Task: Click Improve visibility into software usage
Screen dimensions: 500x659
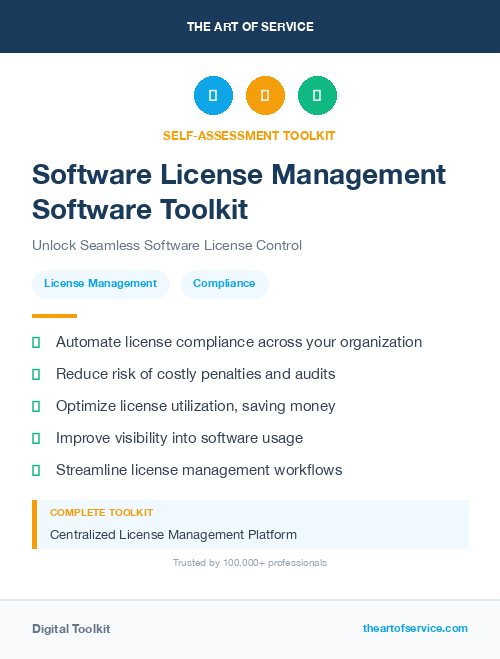Action: point(179,438)
